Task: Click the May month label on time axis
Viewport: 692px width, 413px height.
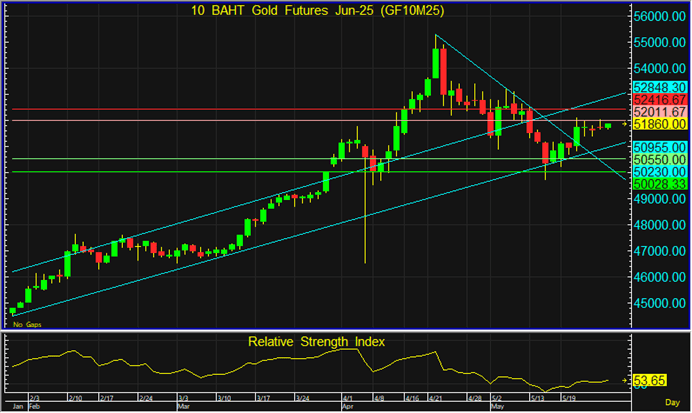Action: tap(497, 407)
